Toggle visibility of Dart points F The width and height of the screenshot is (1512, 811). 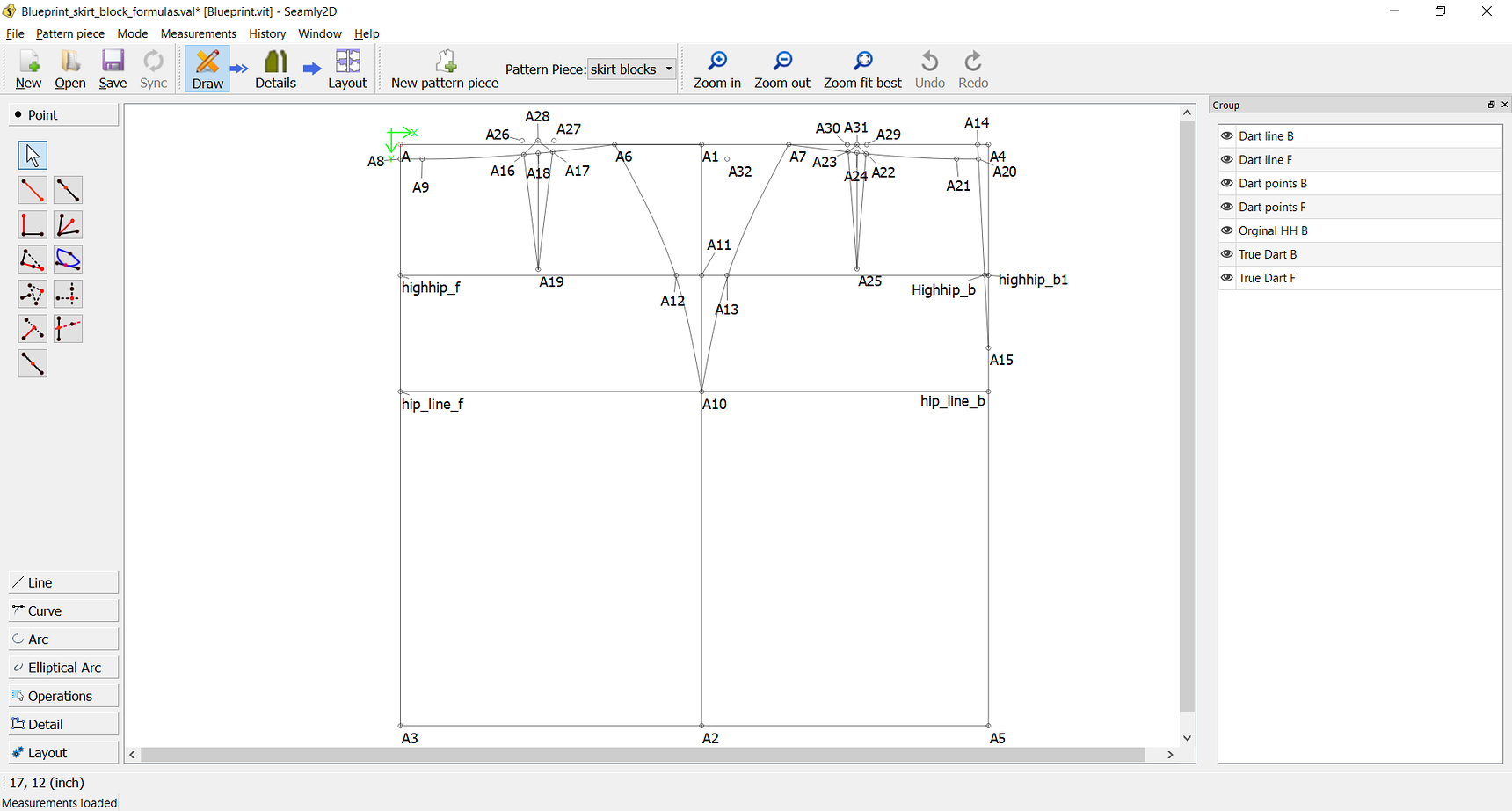point(1227,207)
